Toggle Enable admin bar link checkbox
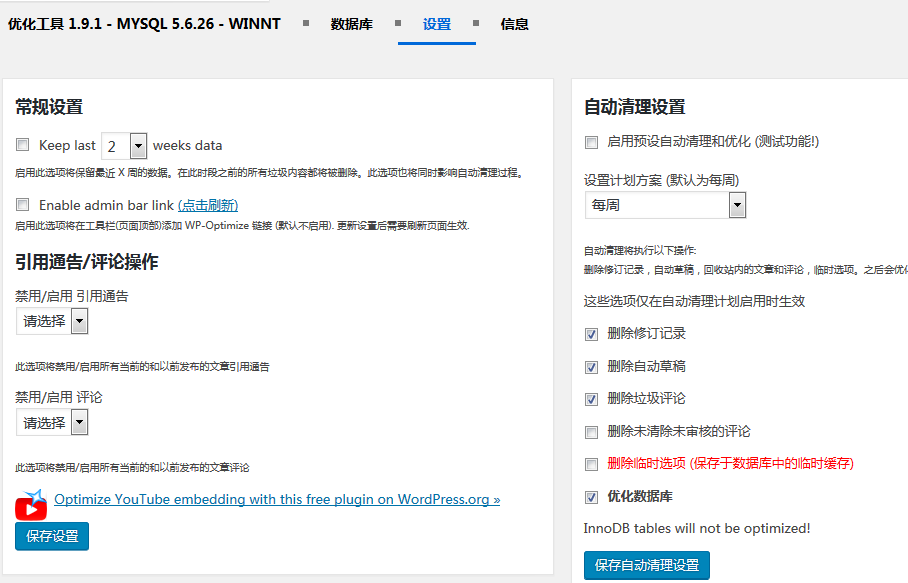 [x=23, y=205]
